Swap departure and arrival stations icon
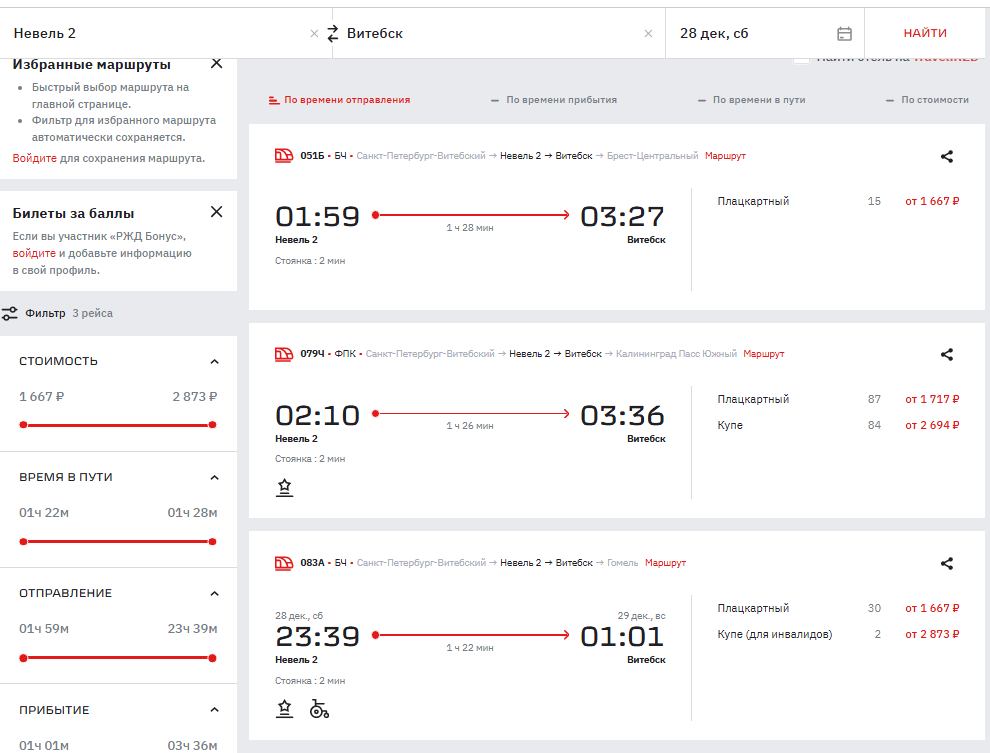Image resolution: width=990 pixels, height=753 pixels. point(333,33)
